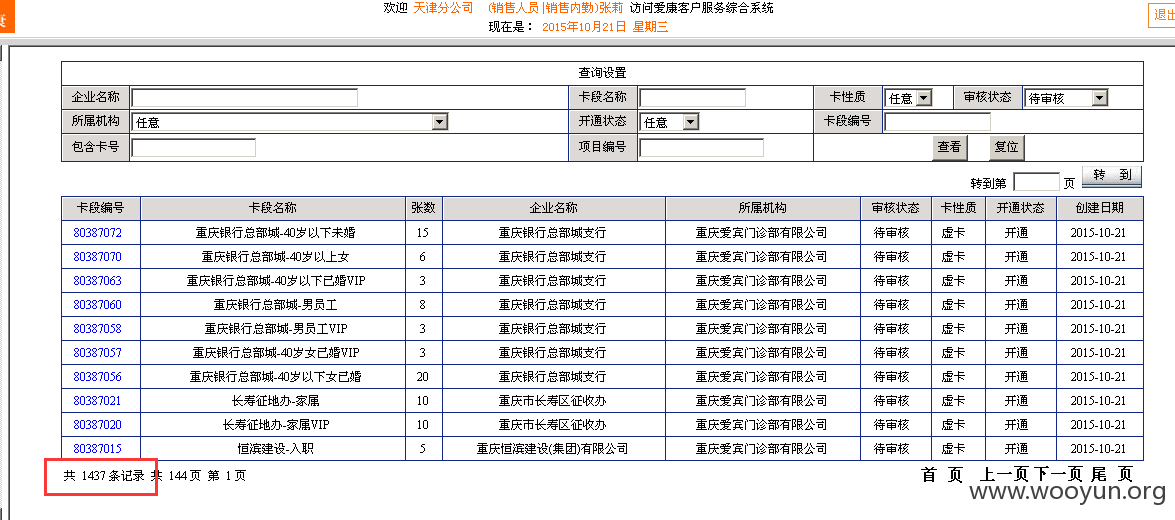Click quantity 20 in row 80387056
Image resolution: width=1175 pixels, height=520 pixels.
tap(423, 377)
